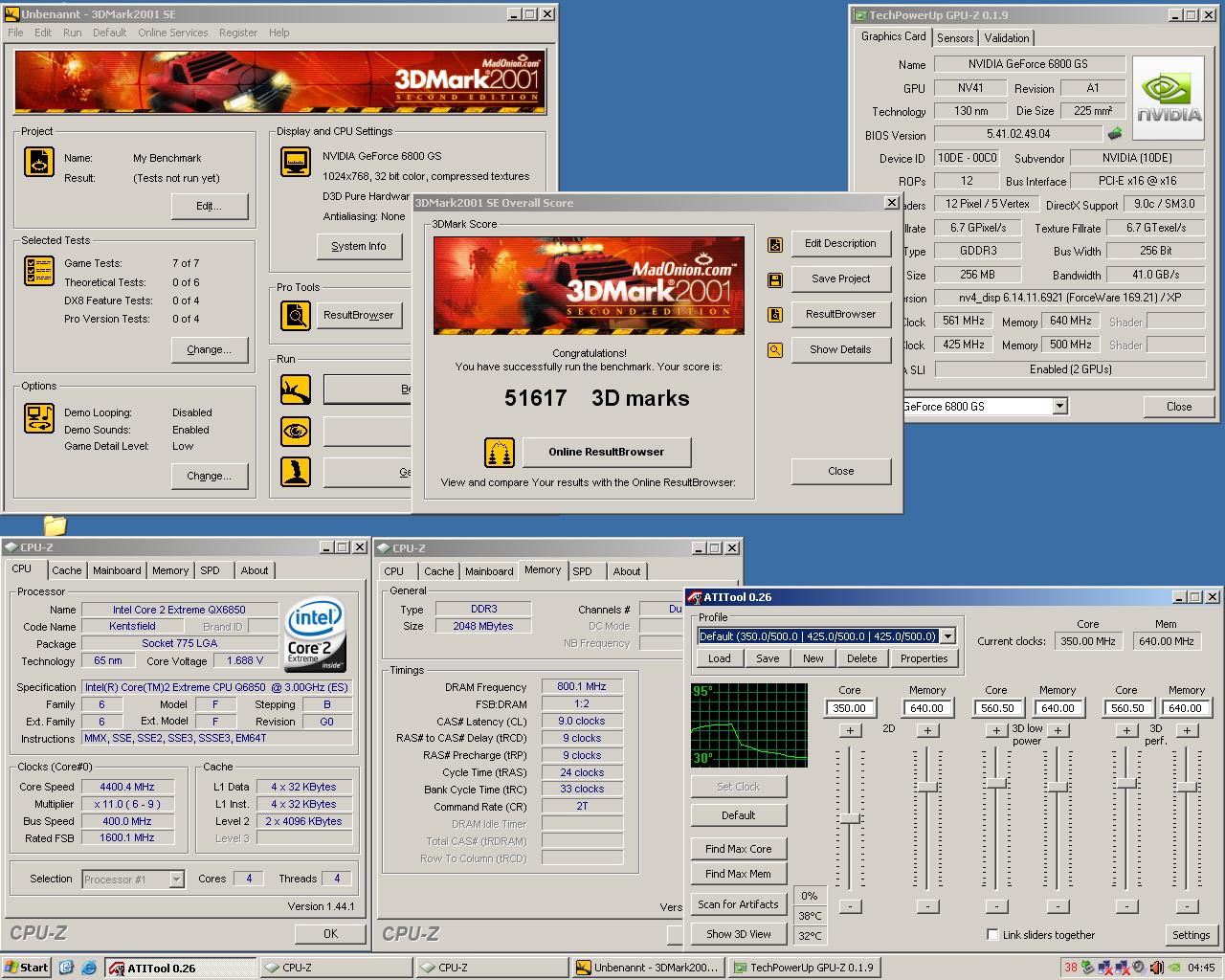The height and width of the screenshot is (980, 1225).
Task: Switch to TechPowerUp GPU-Z taskbar button
Action: tap(803, 968)
